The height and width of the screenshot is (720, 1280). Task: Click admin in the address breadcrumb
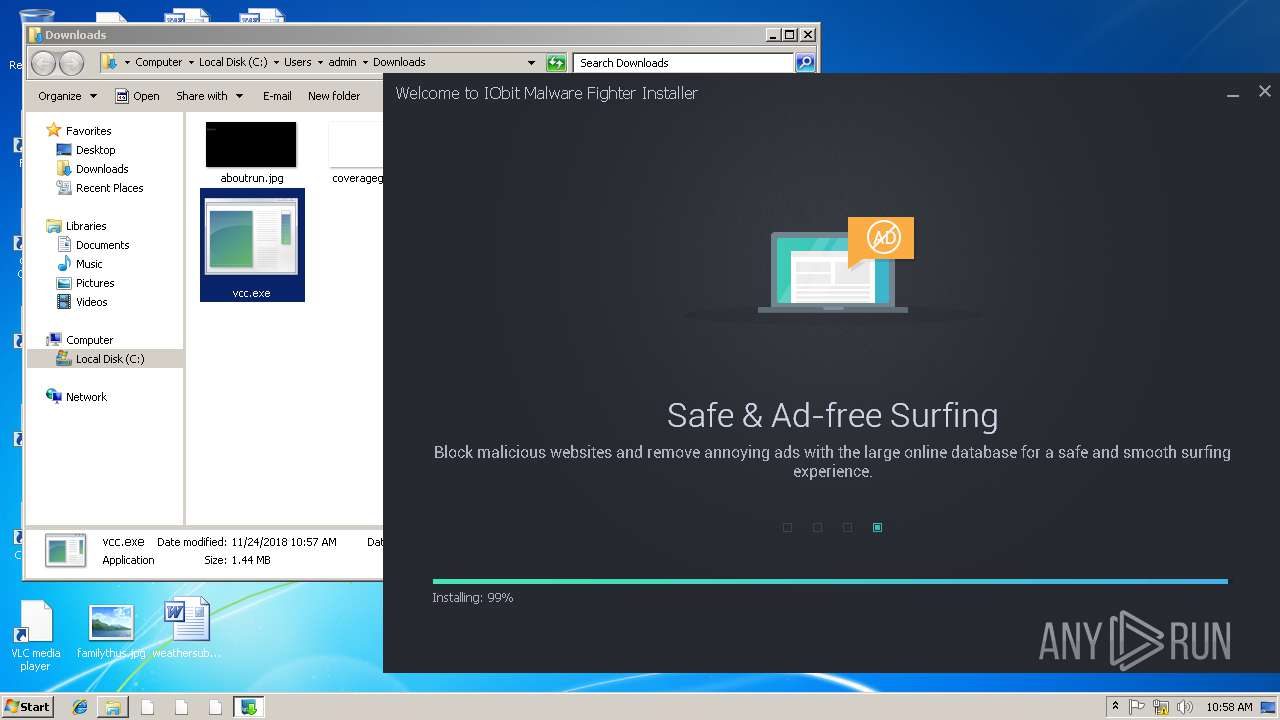click(x=343, y=62)
